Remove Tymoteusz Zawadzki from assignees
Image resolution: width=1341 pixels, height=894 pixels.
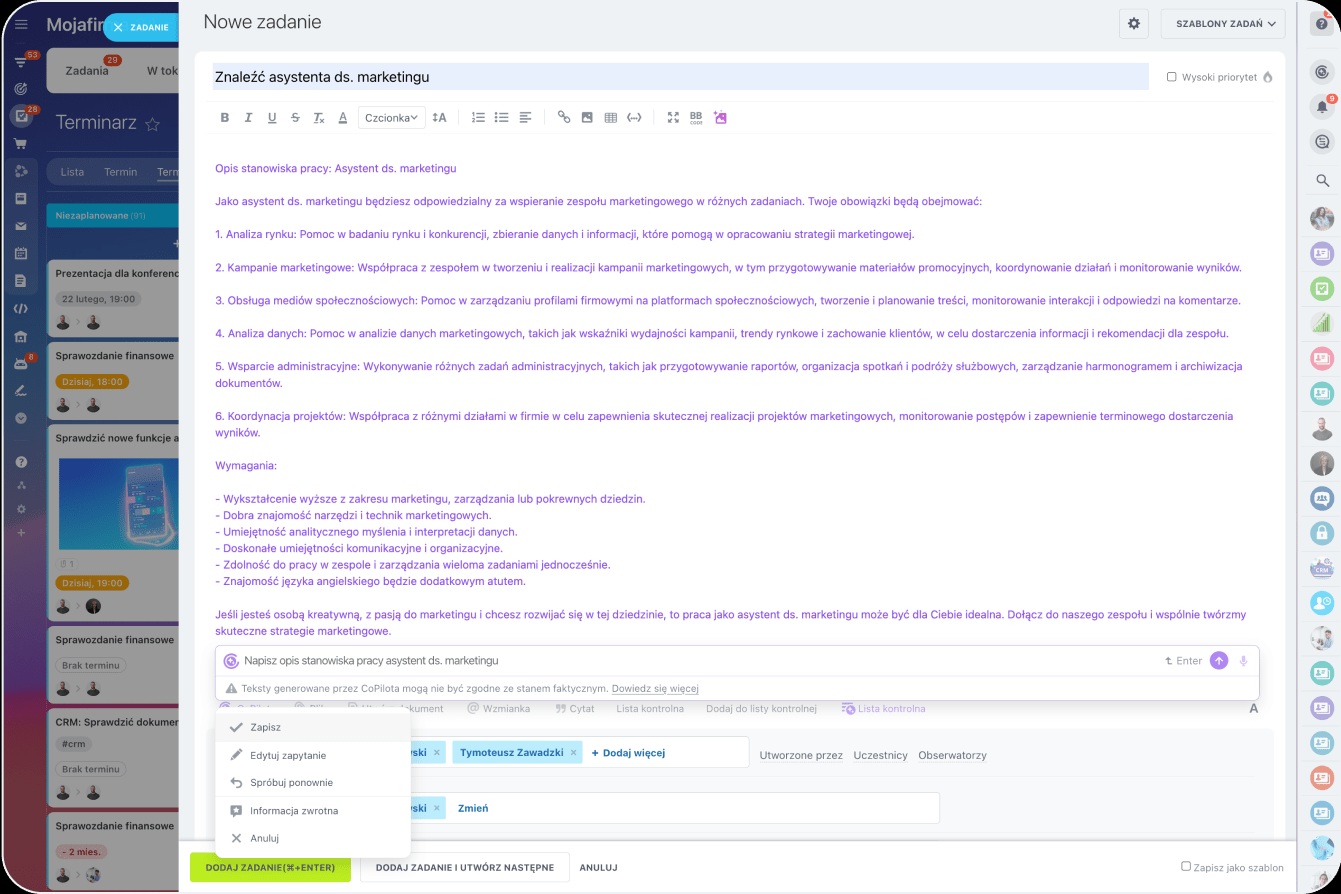click(x=574, y=753)
